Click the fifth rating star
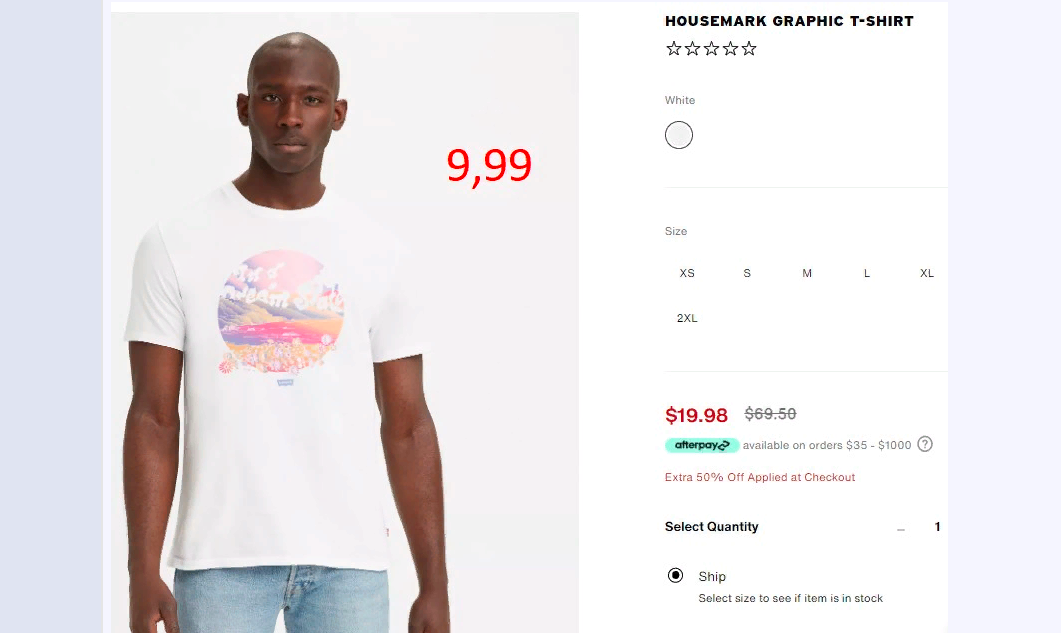1061x633 pixels. pyautogui.click(x=748, y=49)
